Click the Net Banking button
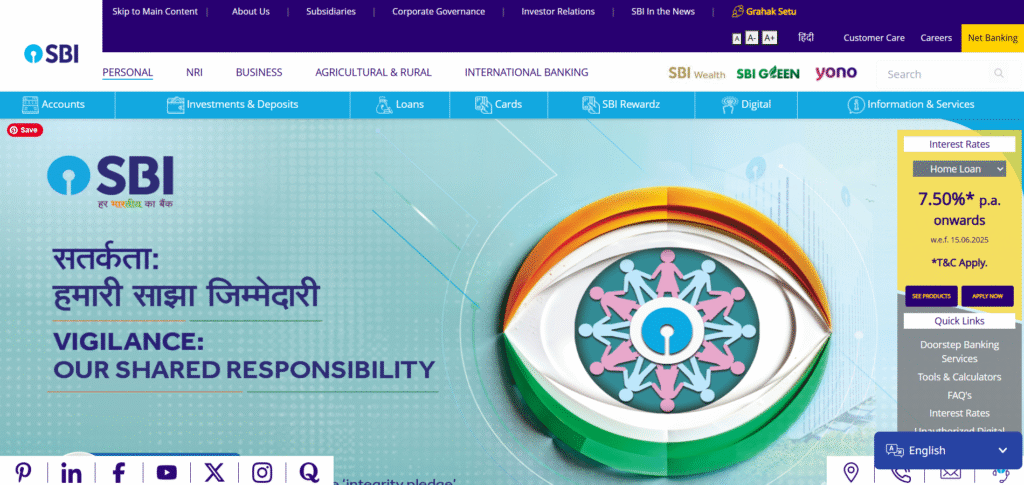This screenshot has width=1024, height=485. pyautogui.click(x=993, y=38)
